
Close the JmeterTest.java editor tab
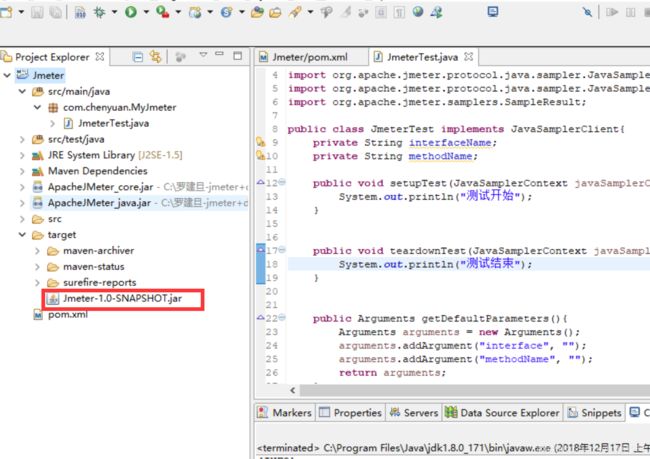[x=468, y=57]
